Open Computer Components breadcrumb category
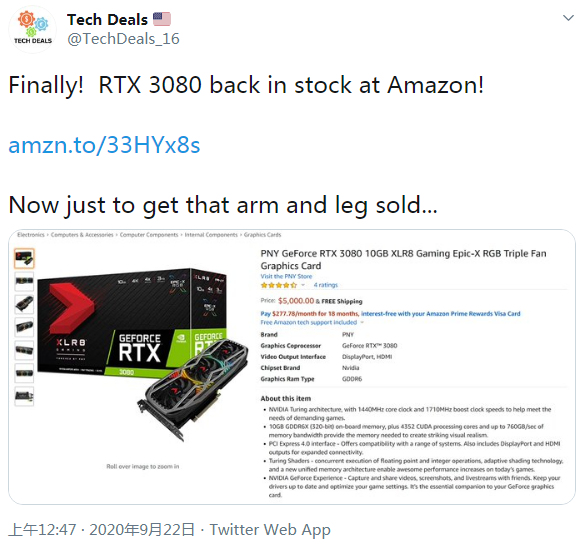 [x=149, y=235]
